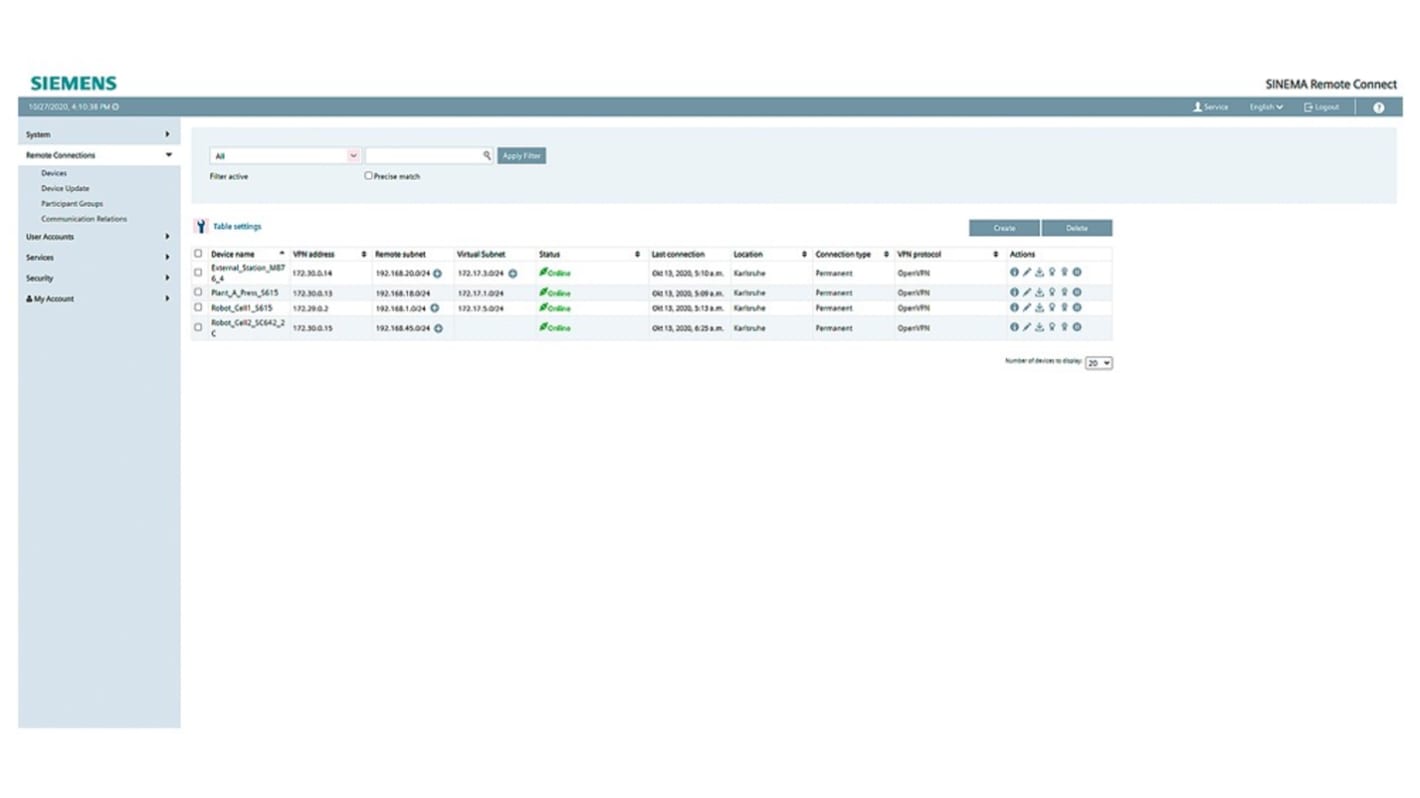The height and width of the screenshot is (798, 1420).
Task: Sort table by VPN protocol column
Action: point(948,254)
